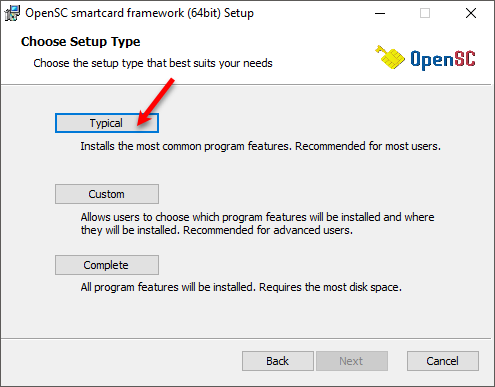The width and height of the screenshot is (495, 387).
Task: Select the Custom setup type
Action: point(107,194)
